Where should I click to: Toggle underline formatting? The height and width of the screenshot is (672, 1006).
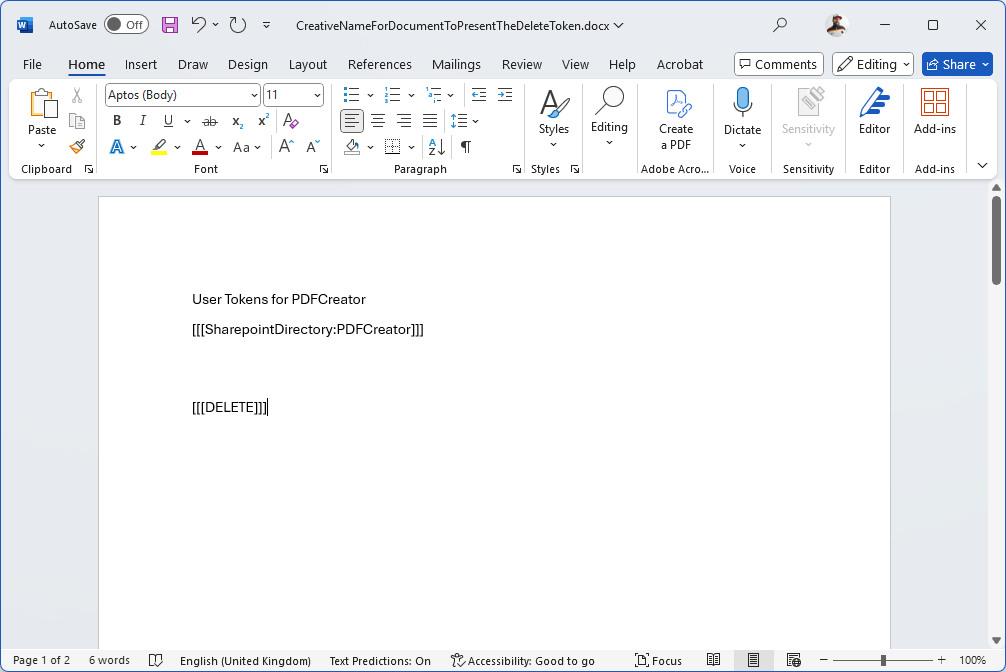click(x=168, y=121)
